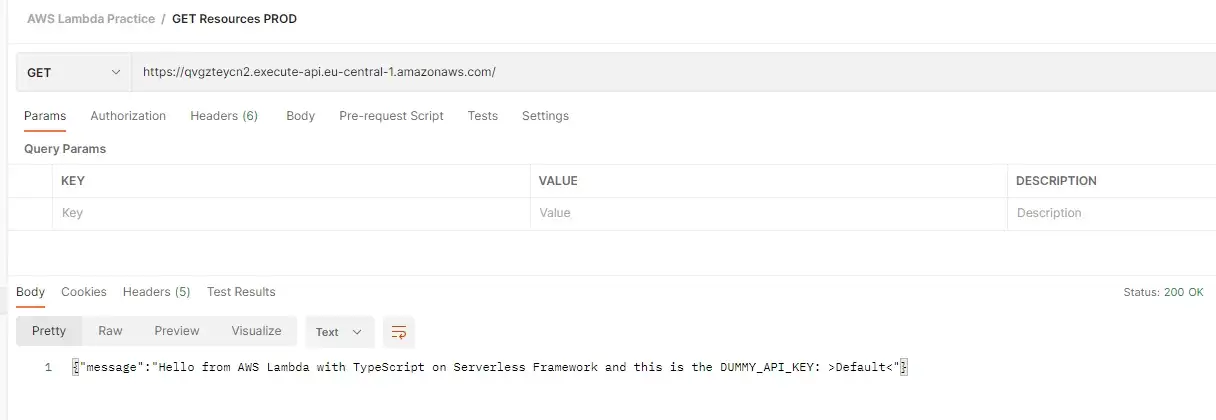Screen dimensions: 1216x420
Task: Select the request Body tab
Action: pyautogui.click(x=300, y=116)
